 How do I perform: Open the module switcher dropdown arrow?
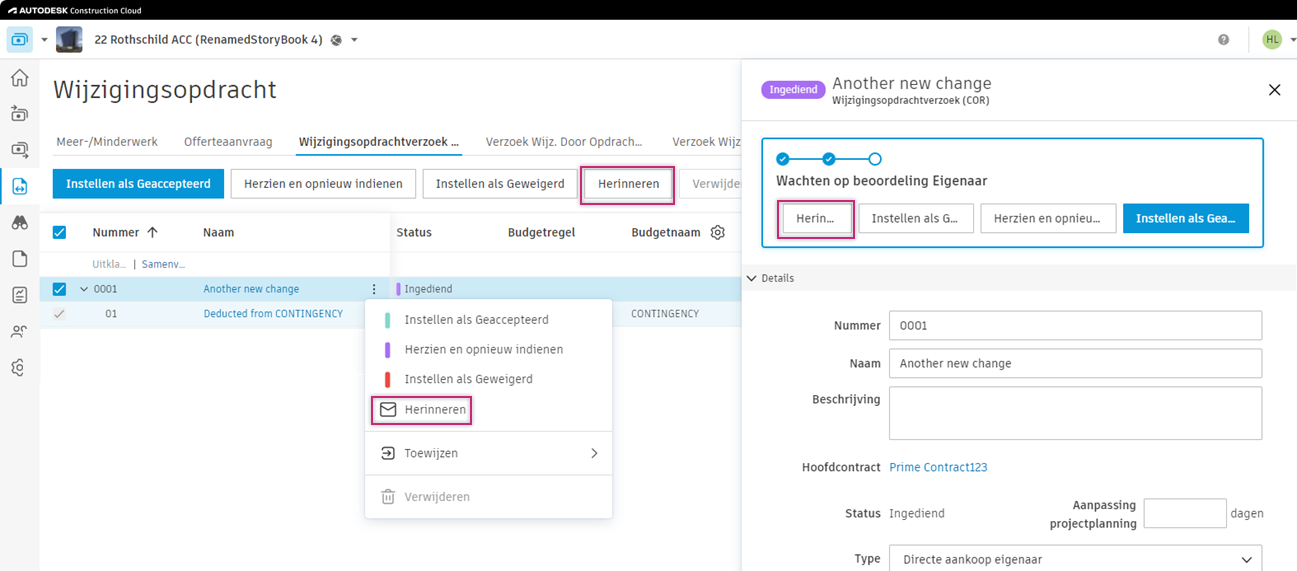click(44, 40)
